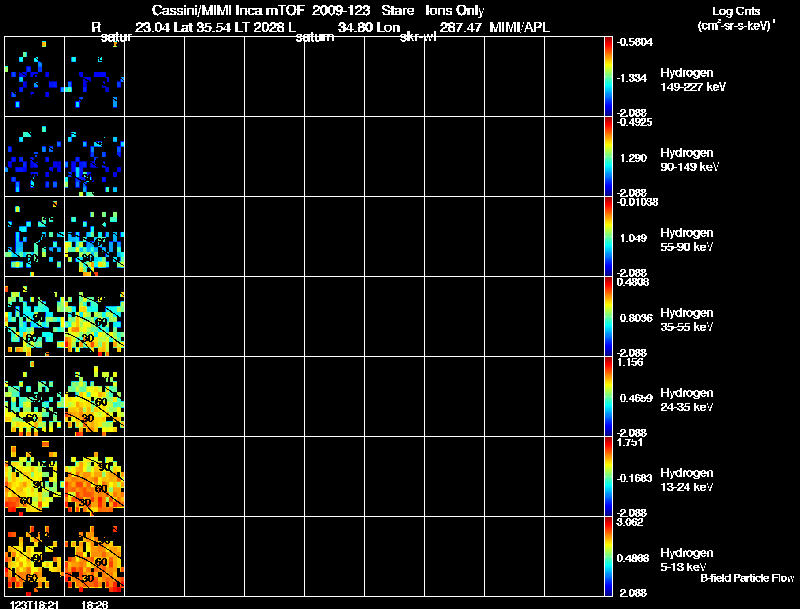Click the '-0.4925' color scale value
Image resolution: width=800 pixels, height=609 pixels.
pyautogui.click(x=635, y=122)
